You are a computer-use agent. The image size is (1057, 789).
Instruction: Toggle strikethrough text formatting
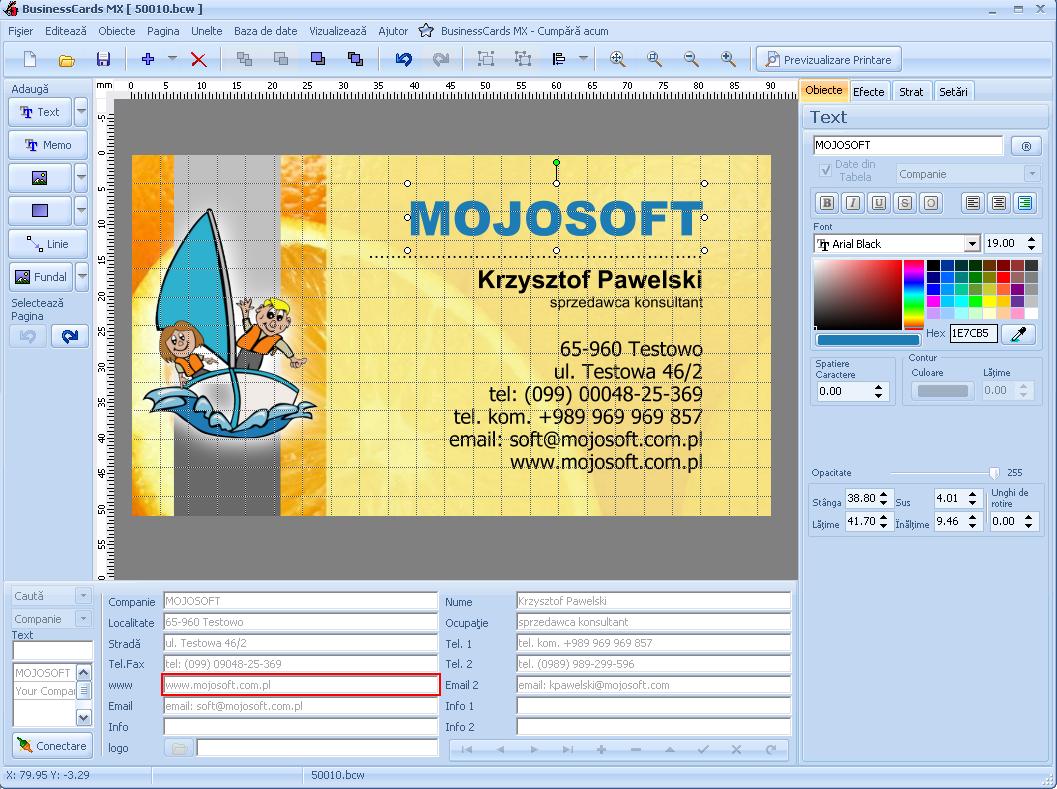[x=905, y=203]
